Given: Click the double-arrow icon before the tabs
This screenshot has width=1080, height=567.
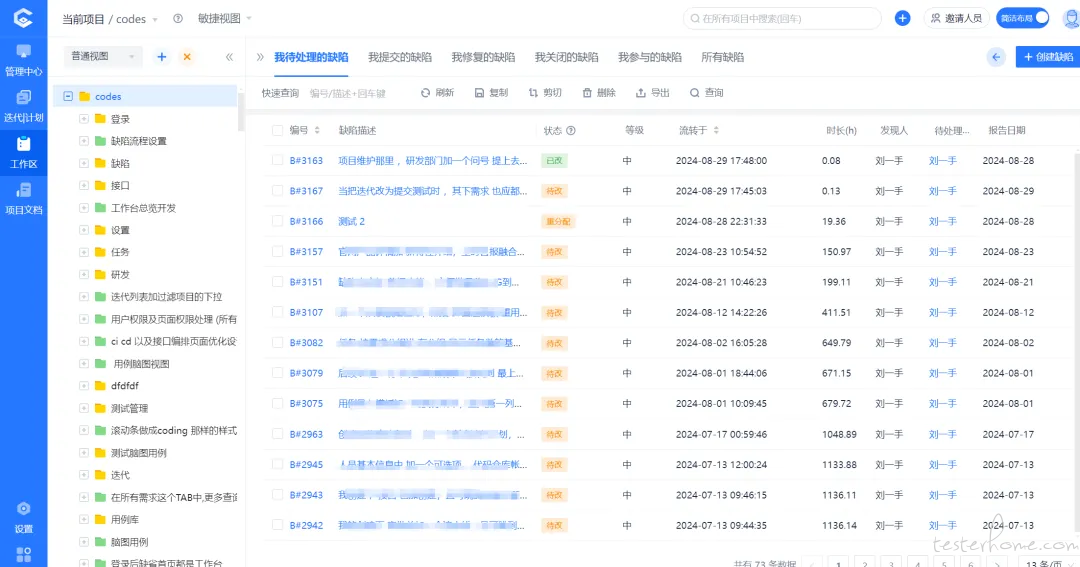Looking at the screenshot, I should [260, 57].
